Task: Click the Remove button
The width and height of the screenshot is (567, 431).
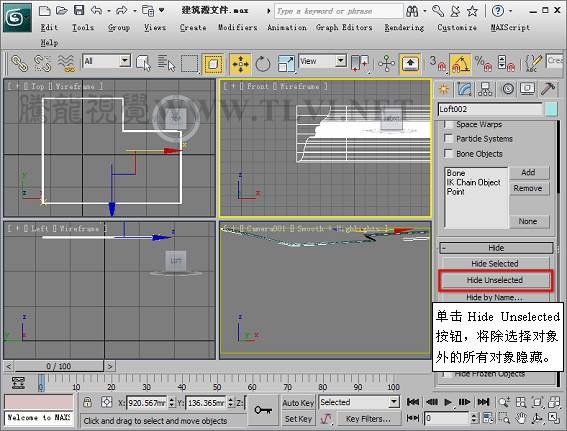Action: coord(529,188)
